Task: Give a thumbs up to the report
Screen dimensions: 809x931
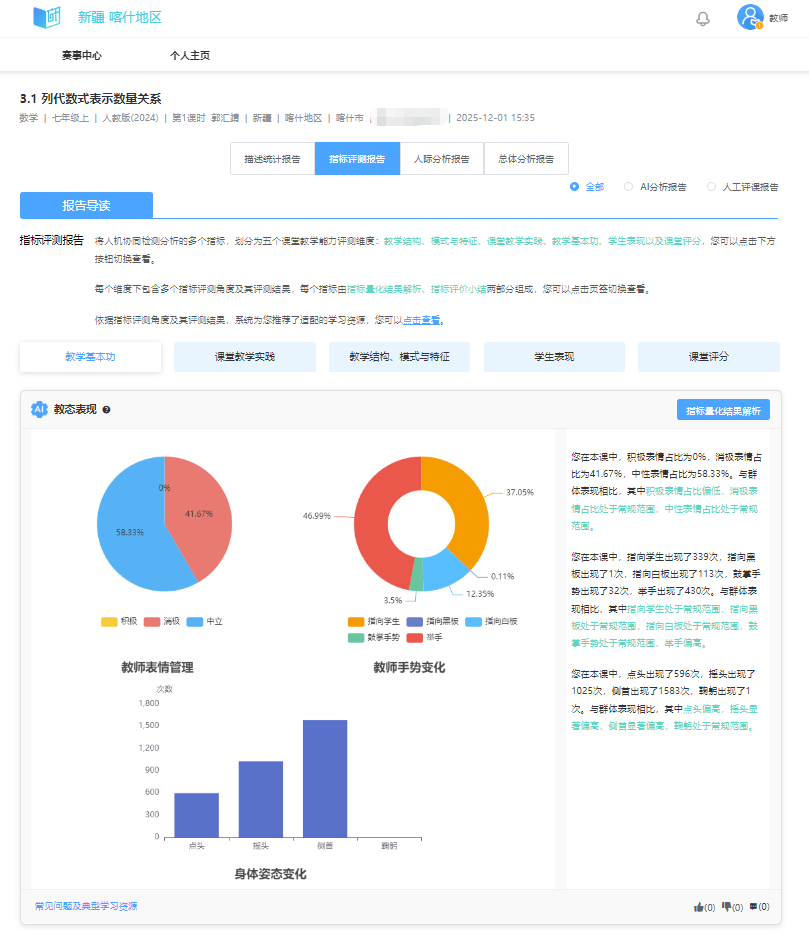Action: [700, 905]
